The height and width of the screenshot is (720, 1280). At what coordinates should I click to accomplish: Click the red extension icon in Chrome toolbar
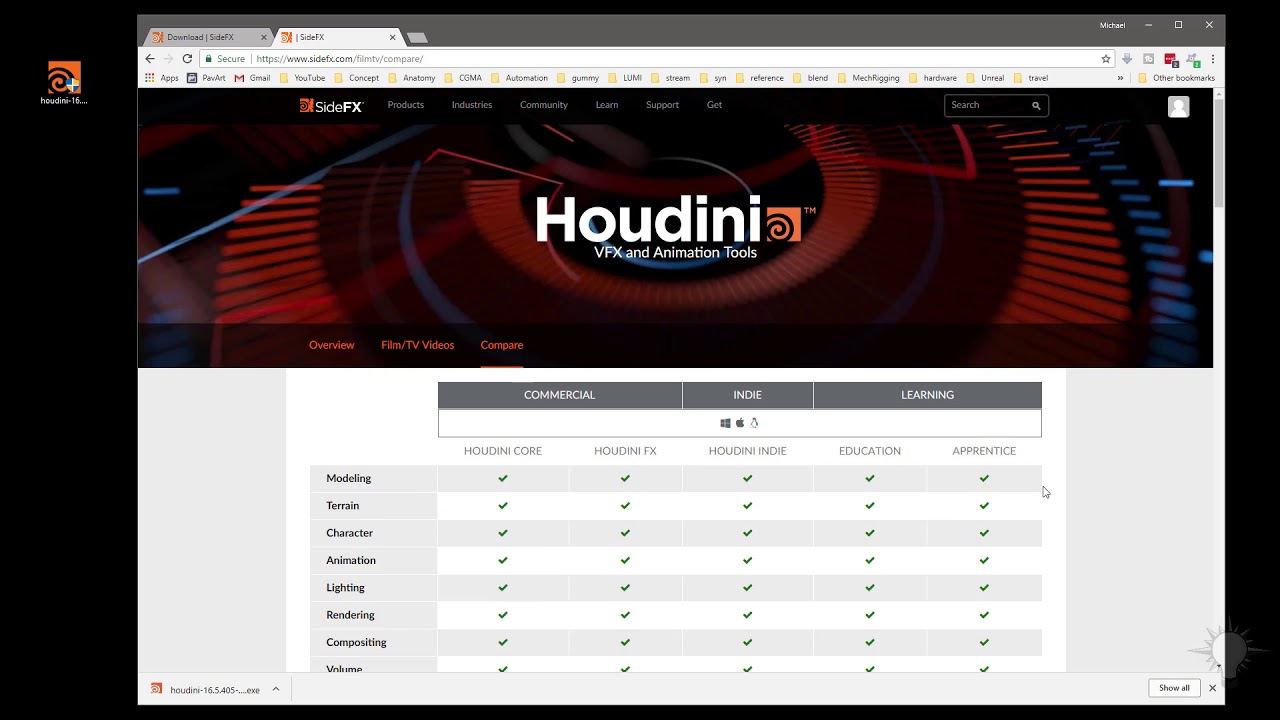pyautogui.click(x=1171, y=59)
